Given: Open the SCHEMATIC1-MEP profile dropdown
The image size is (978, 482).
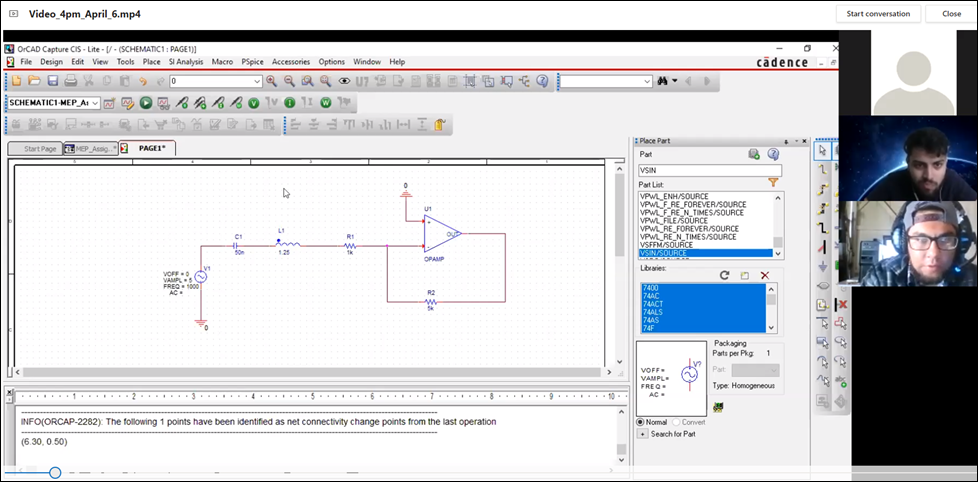Looking at the screenshot, I should [95, 103].
